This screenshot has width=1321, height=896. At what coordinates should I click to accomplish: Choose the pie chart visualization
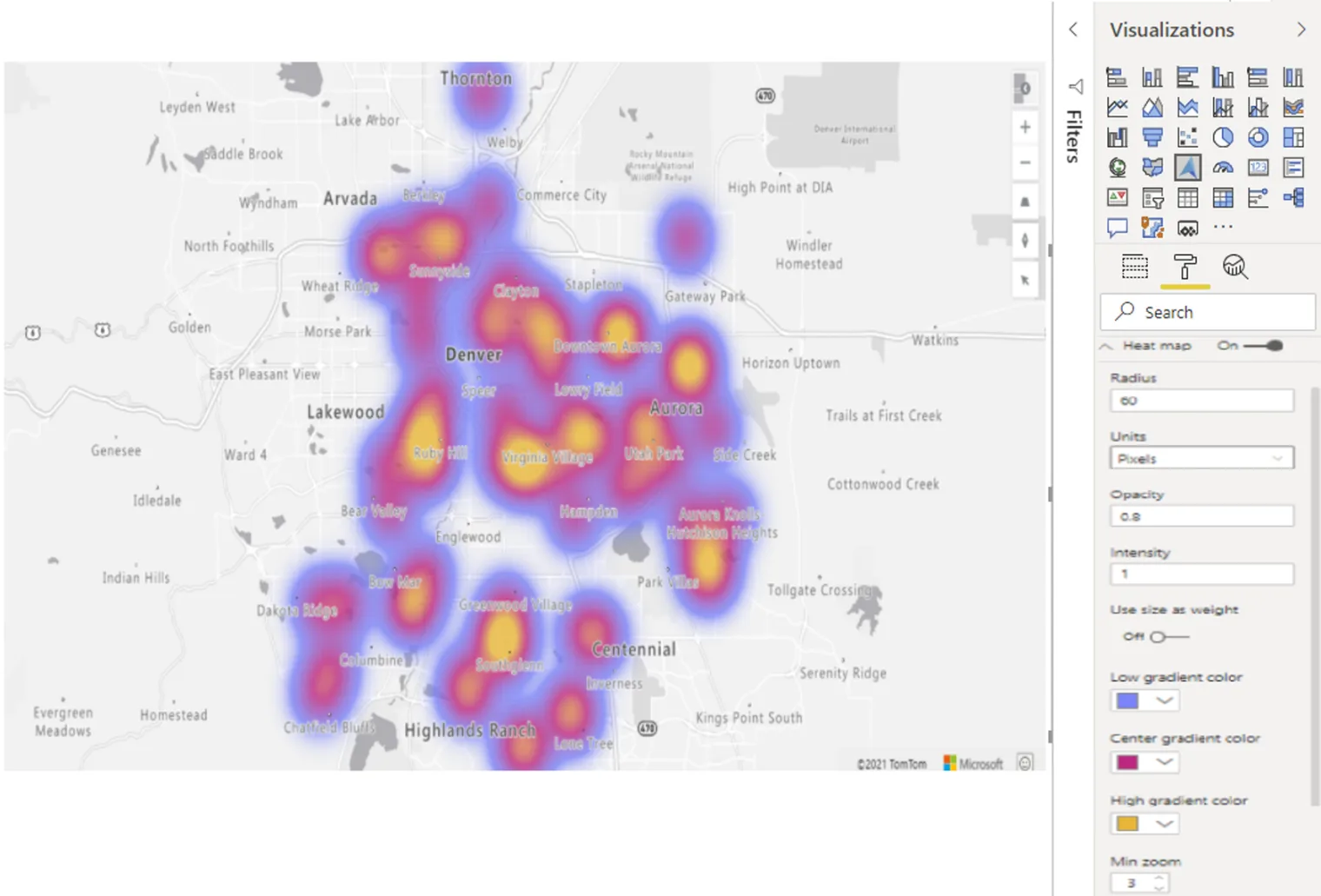coord(1223,137)
